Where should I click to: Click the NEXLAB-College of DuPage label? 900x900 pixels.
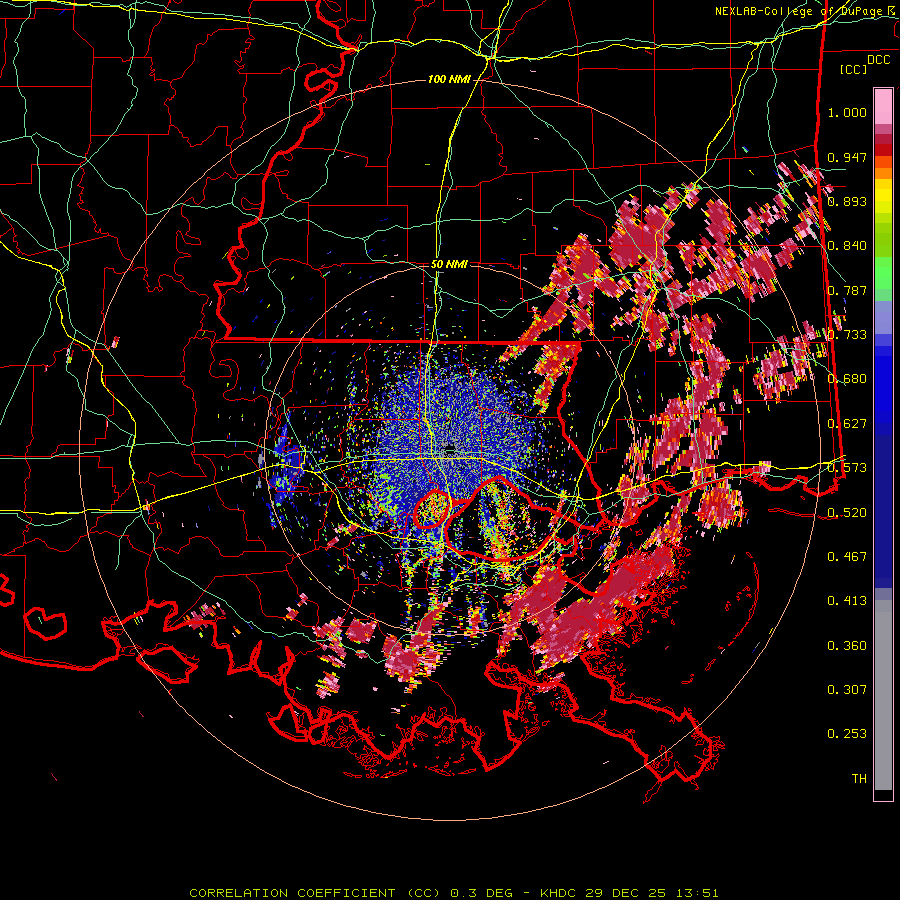pos(804,11)
